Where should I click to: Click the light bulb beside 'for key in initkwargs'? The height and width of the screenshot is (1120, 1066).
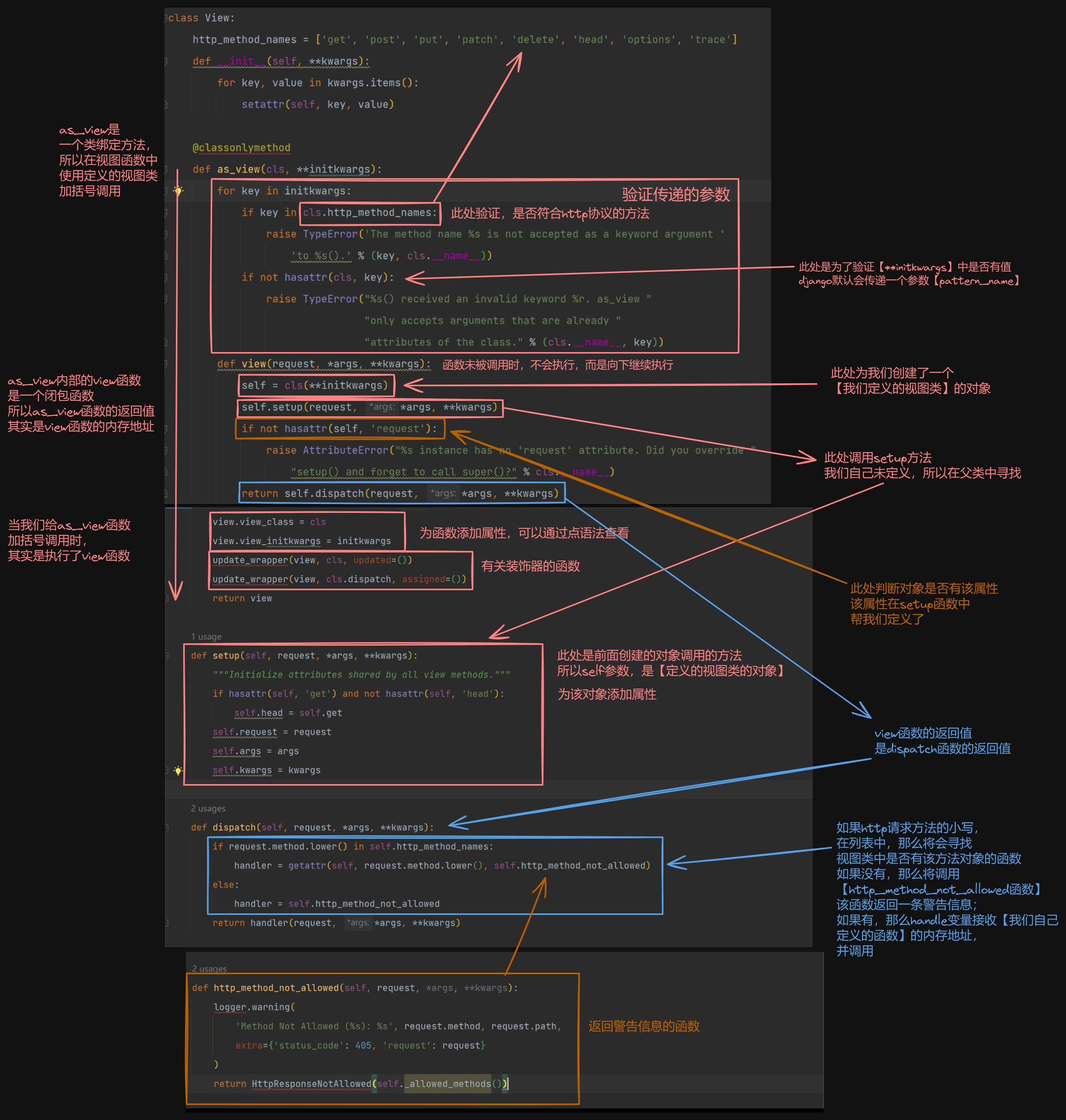pyautogui.click(x=178, y=191)
